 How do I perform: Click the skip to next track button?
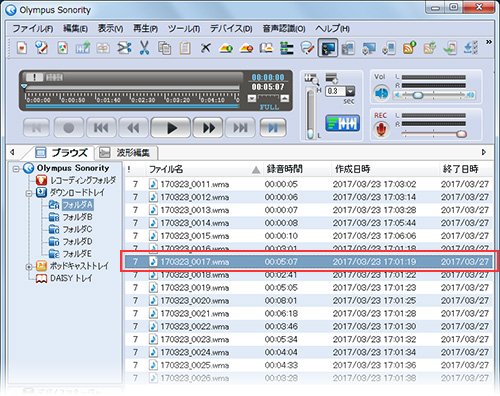point(240,128)
